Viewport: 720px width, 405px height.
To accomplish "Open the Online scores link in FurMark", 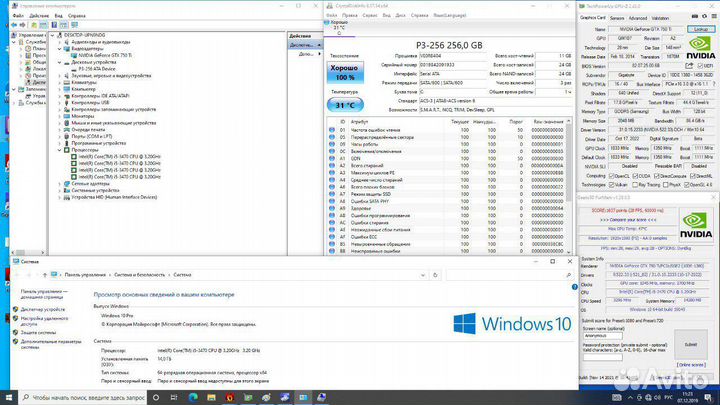I will (x=691, y=365).
